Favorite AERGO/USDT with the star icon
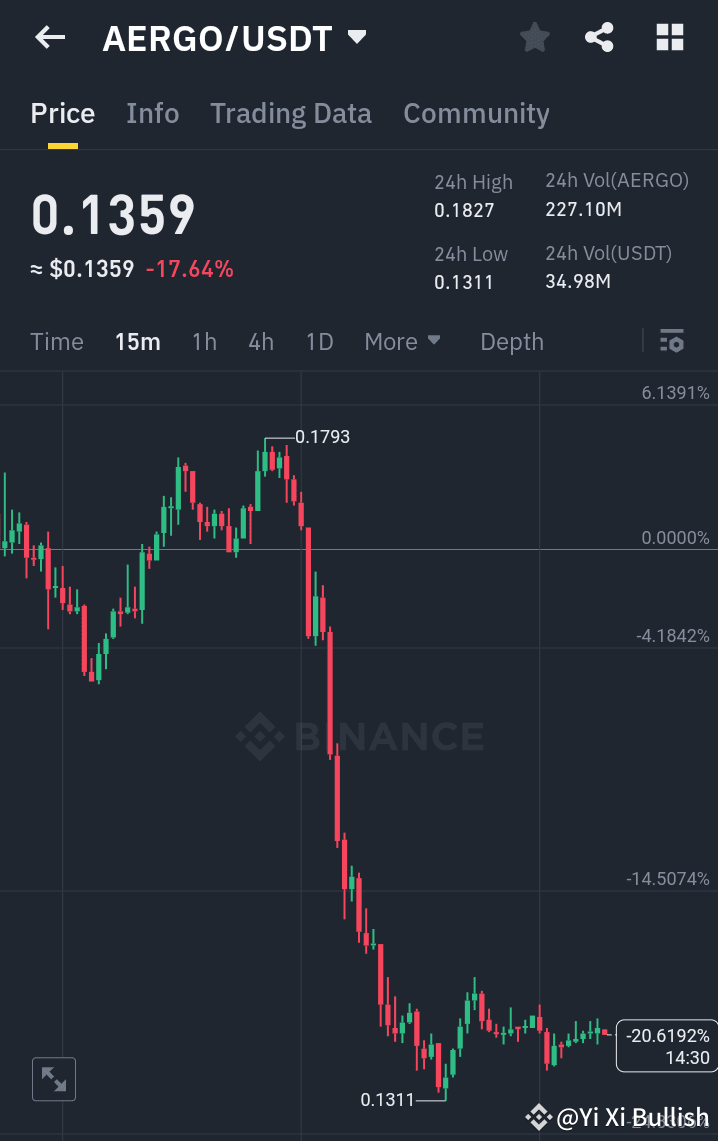The image size is (718, 1141). (534, 37)
